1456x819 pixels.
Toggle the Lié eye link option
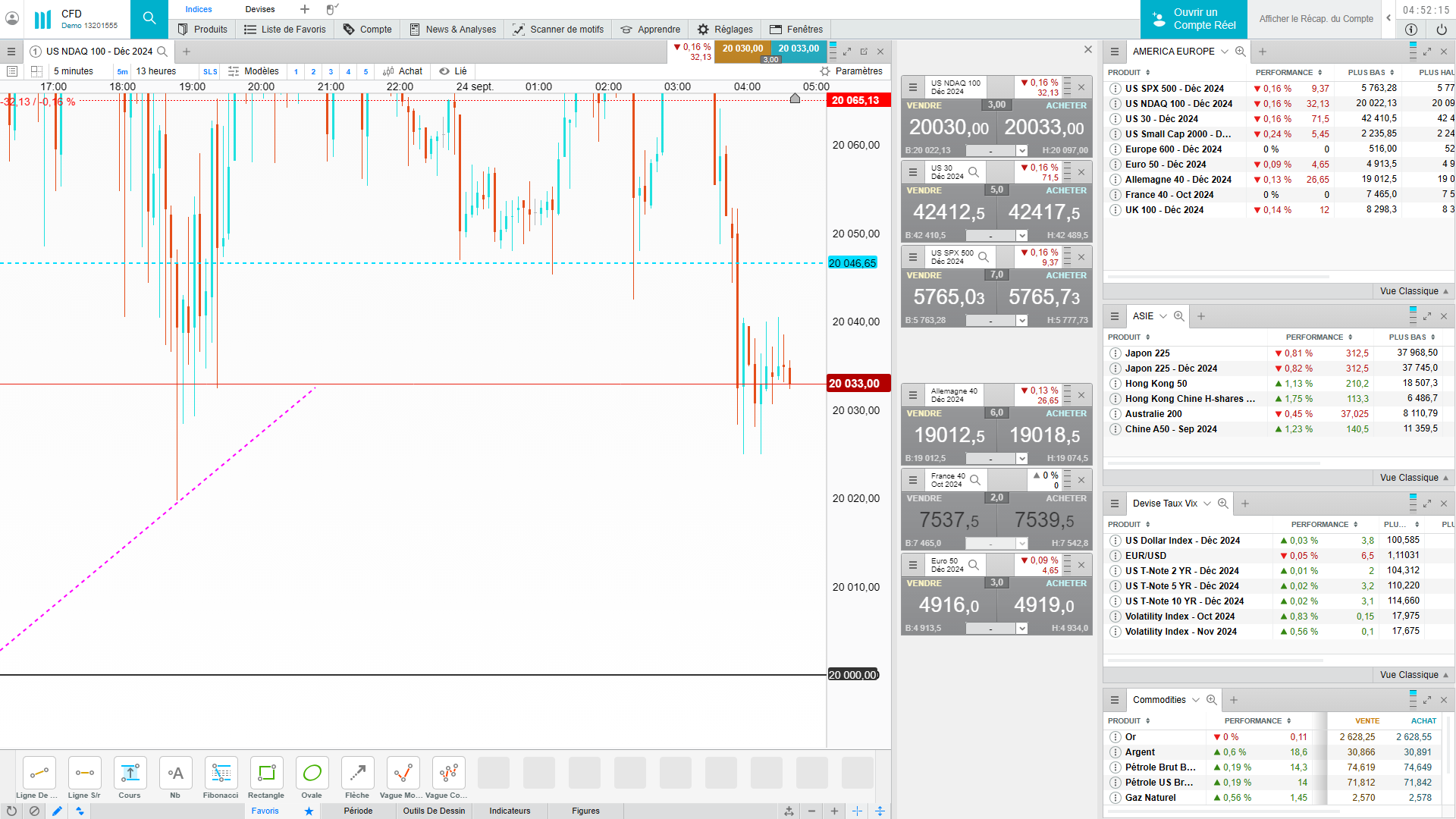pyautogui.click(x=453, y=71)
